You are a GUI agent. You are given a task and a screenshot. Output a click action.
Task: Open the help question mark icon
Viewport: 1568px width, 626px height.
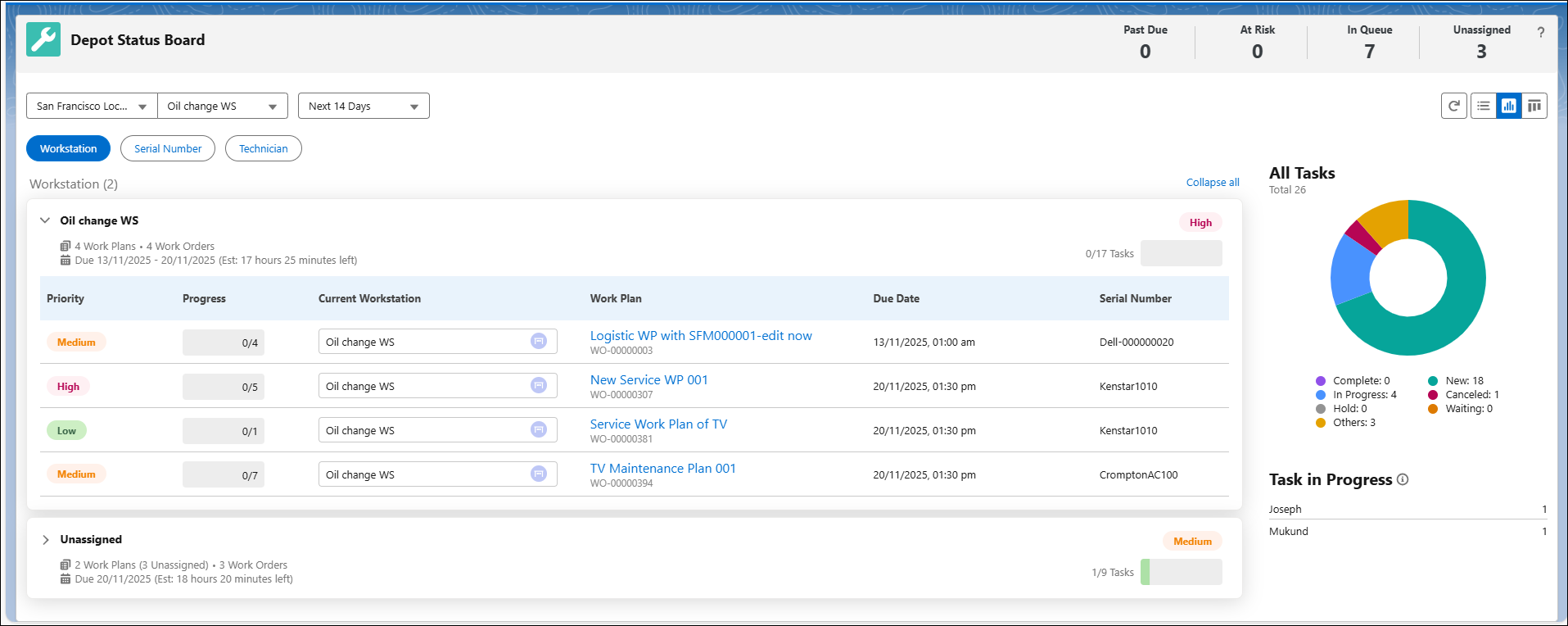click(1540, 33)
